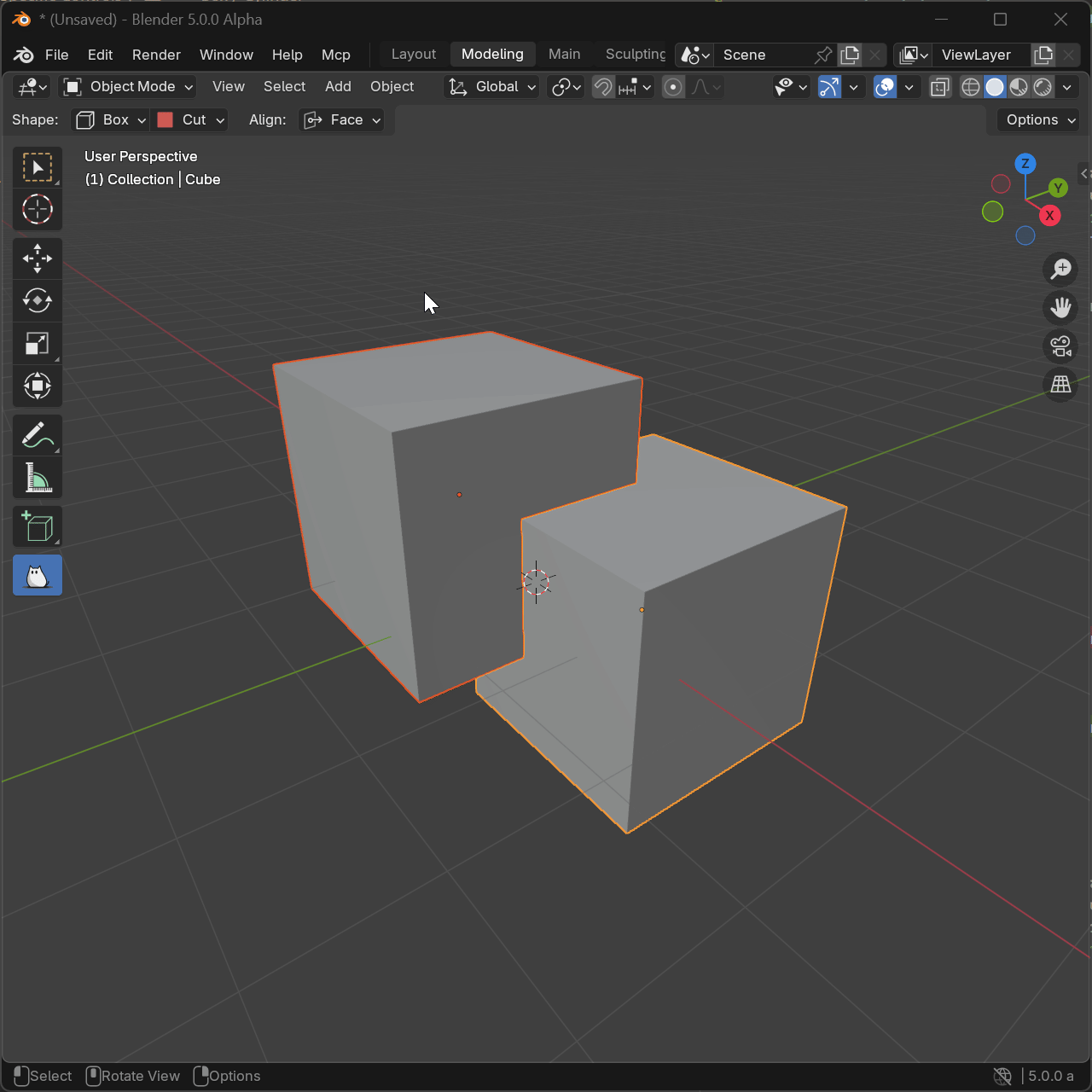Toggle X-ray display mode
The image size is (1092, 1092).
[939, 87]
